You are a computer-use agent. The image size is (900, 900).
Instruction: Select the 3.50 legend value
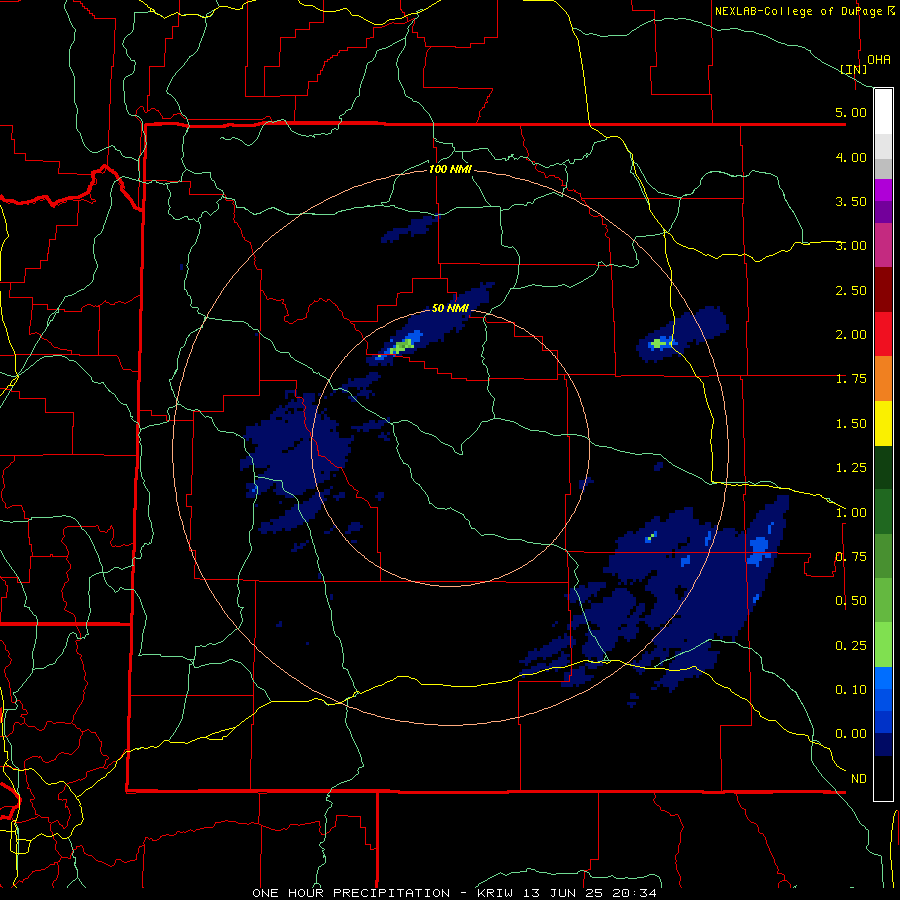851,201
